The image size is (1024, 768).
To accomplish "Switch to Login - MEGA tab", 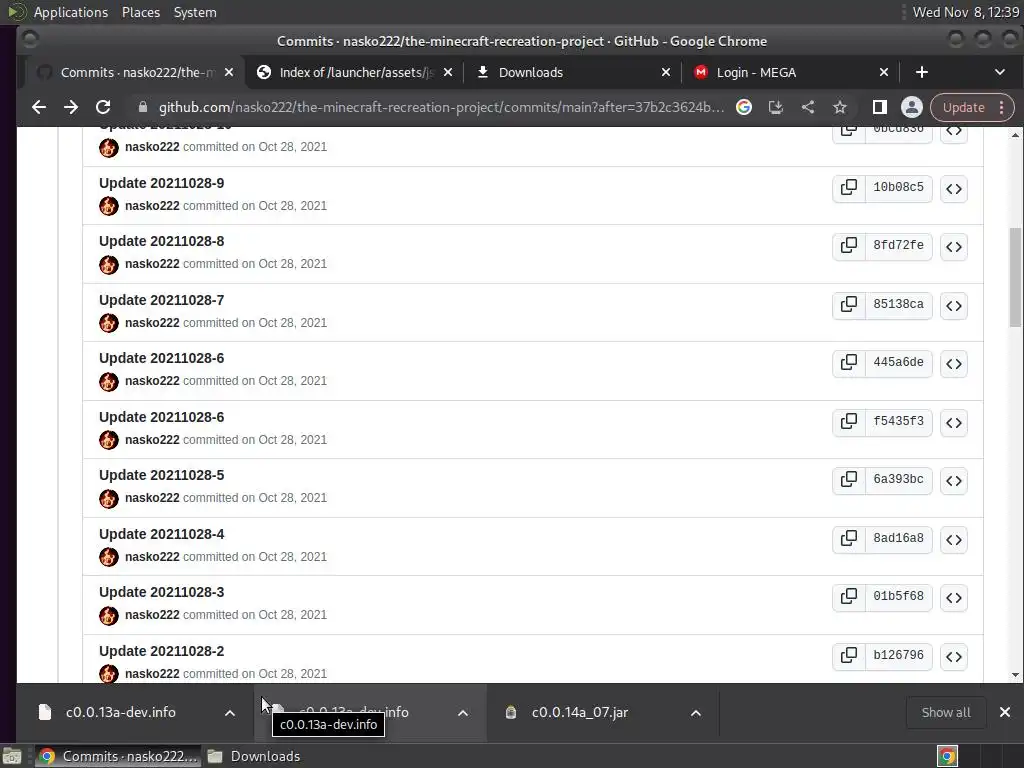I will (x=792, y=72).
